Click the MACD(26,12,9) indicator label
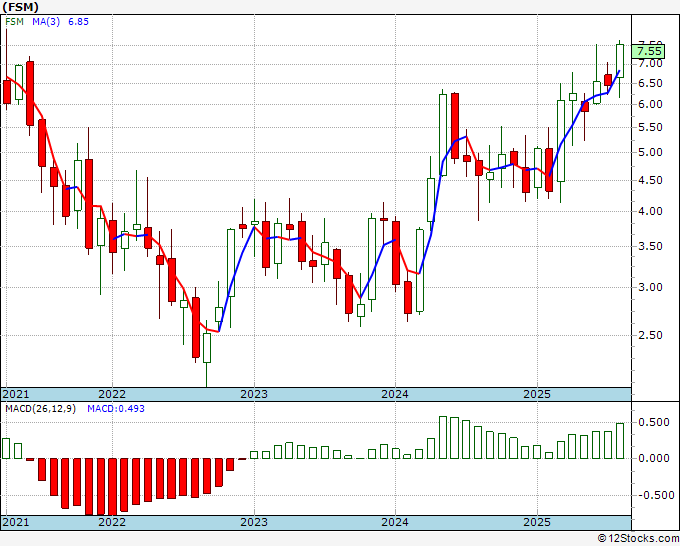The image size is (680, 546). [41, 409]
